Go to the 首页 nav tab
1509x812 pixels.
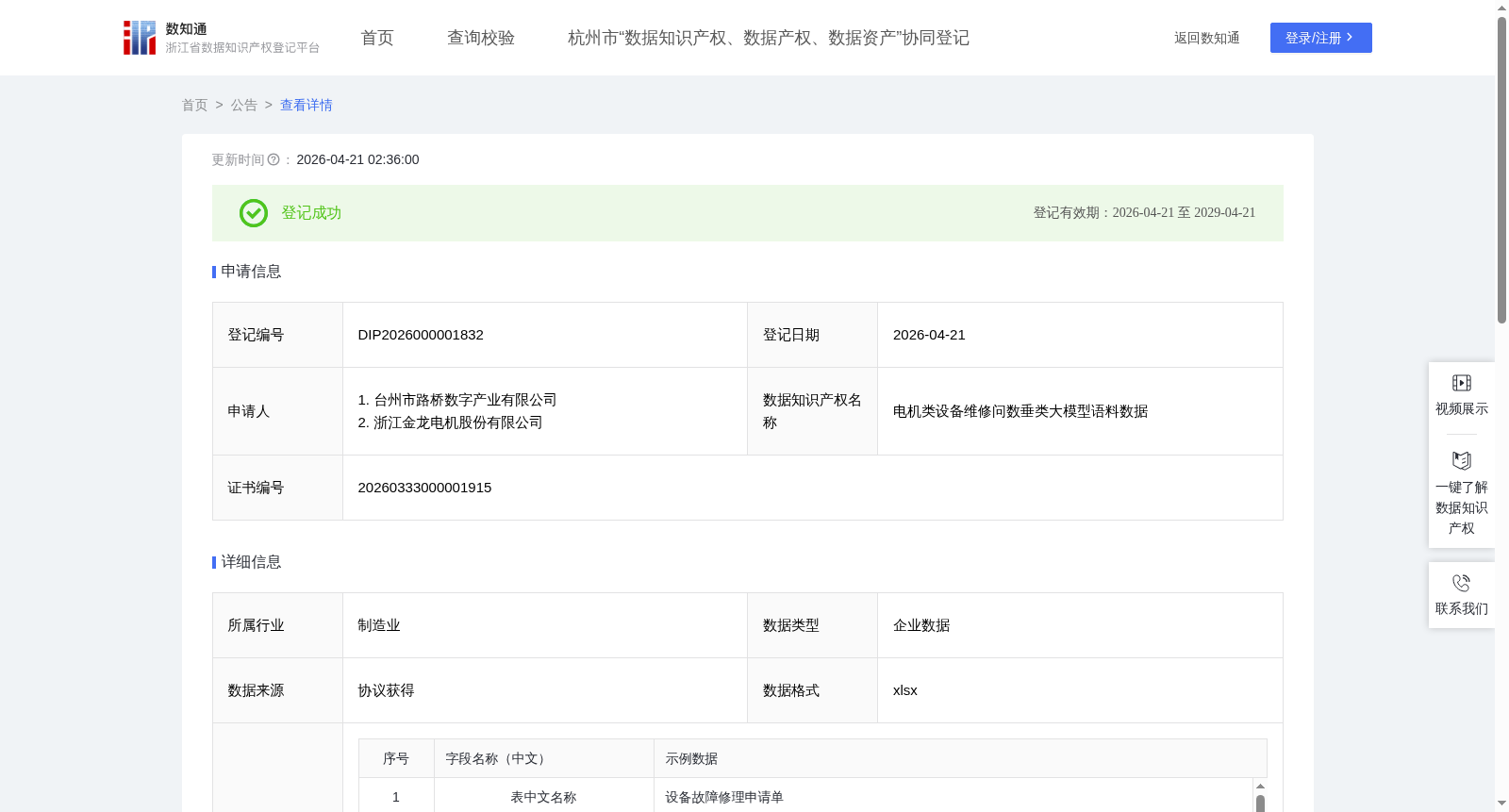coord(377,38)
